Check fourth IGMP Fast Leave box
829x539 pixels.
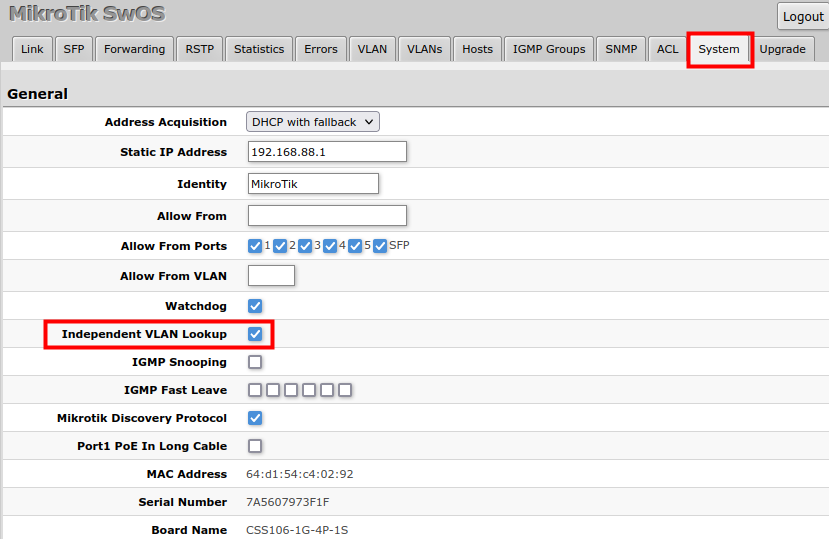(309, 390)
